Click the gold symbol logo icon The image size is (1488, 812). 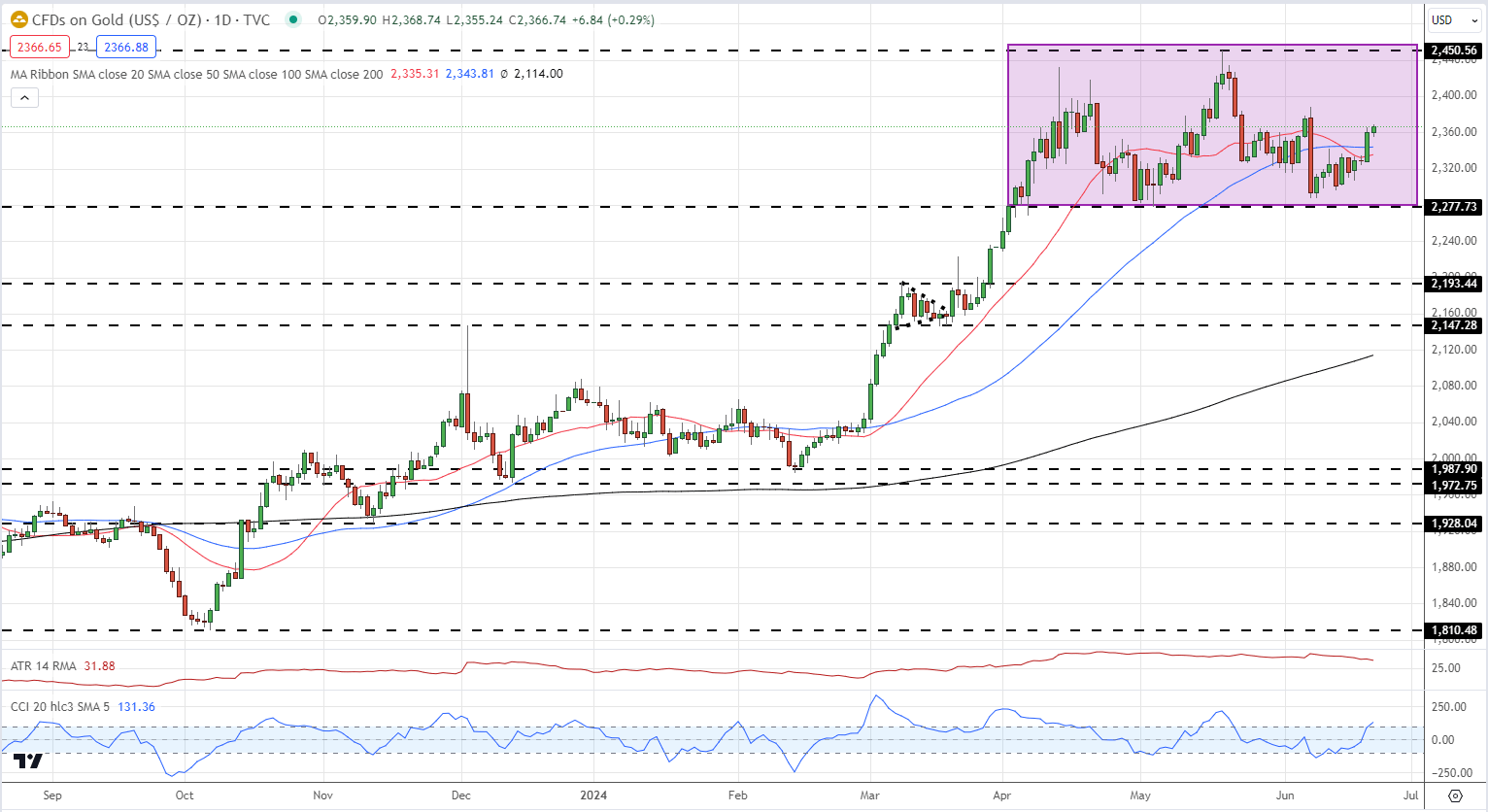coord(18,19)
